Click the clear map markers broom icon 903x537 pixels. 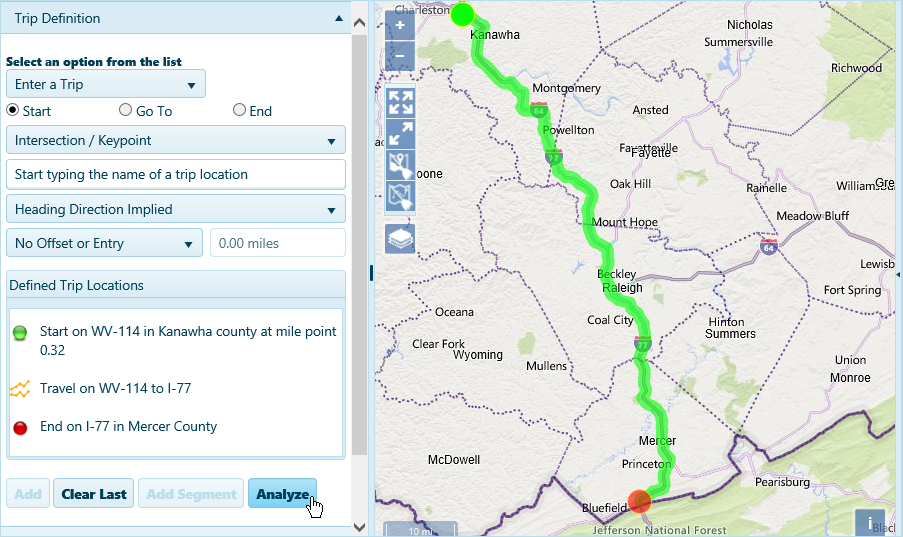pos(400,165)
